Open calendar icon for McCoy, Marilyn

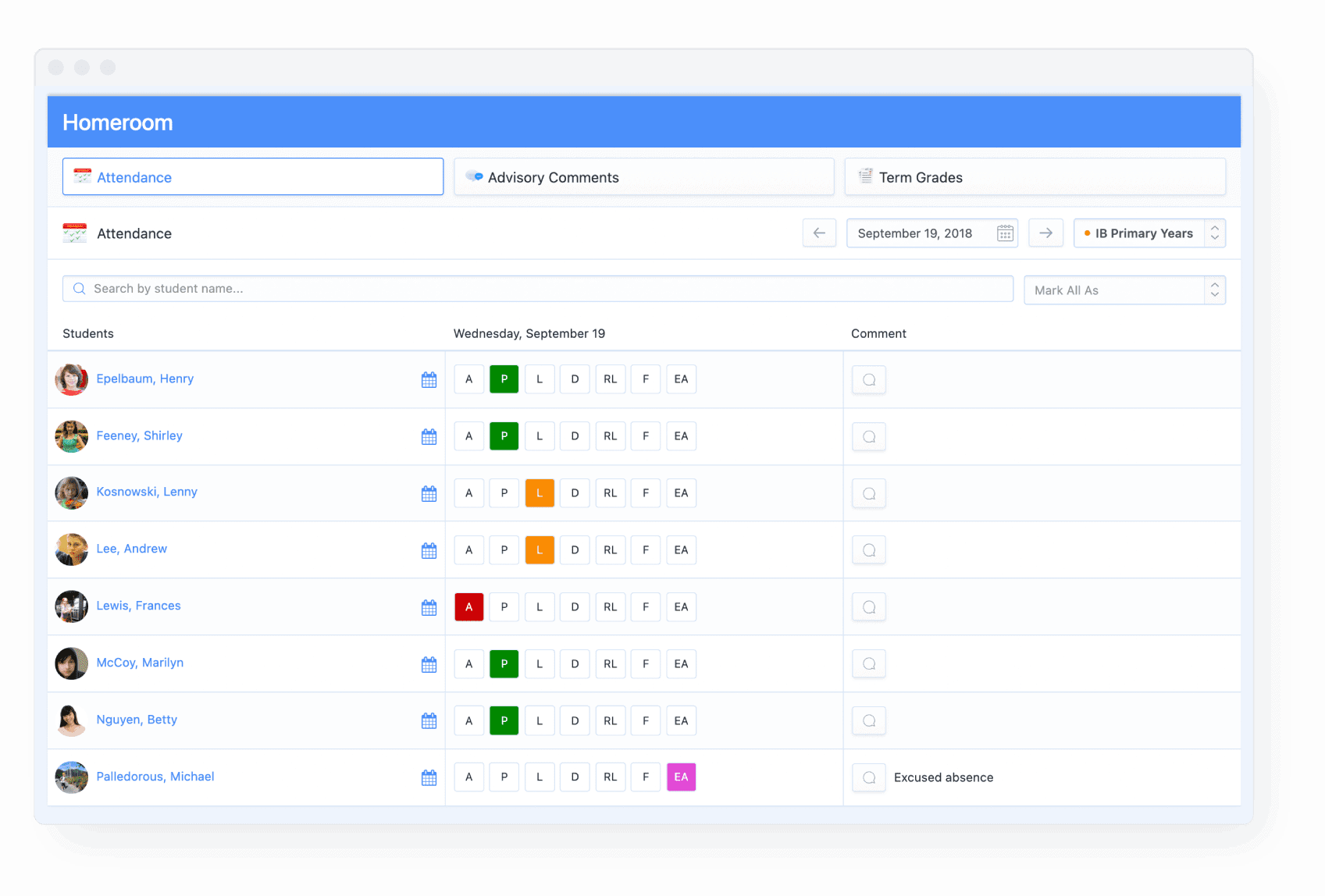[429, 664]
